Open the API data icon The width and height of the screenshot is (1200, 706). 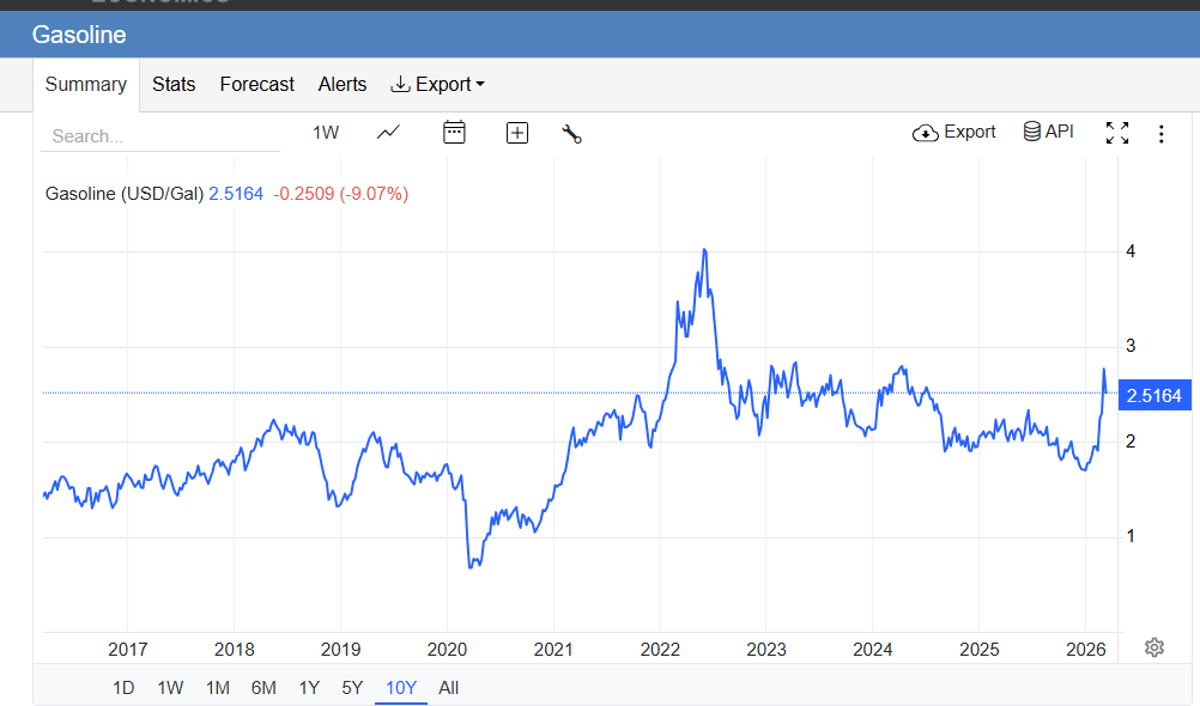point(1048,131)
